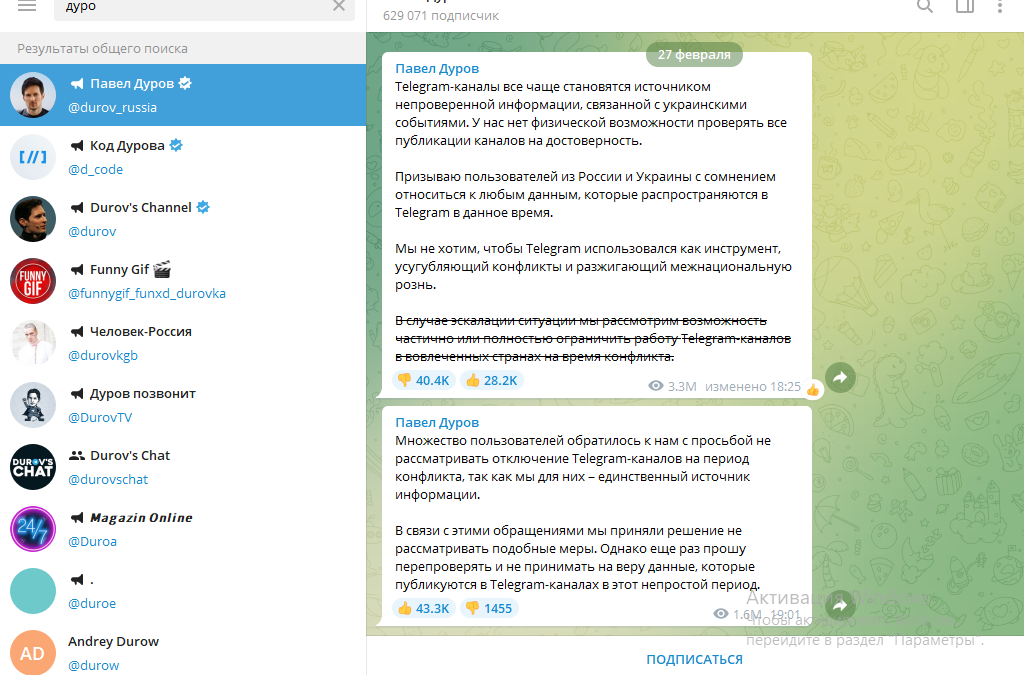Open the teal avatar of @duroe

point(33,591)
